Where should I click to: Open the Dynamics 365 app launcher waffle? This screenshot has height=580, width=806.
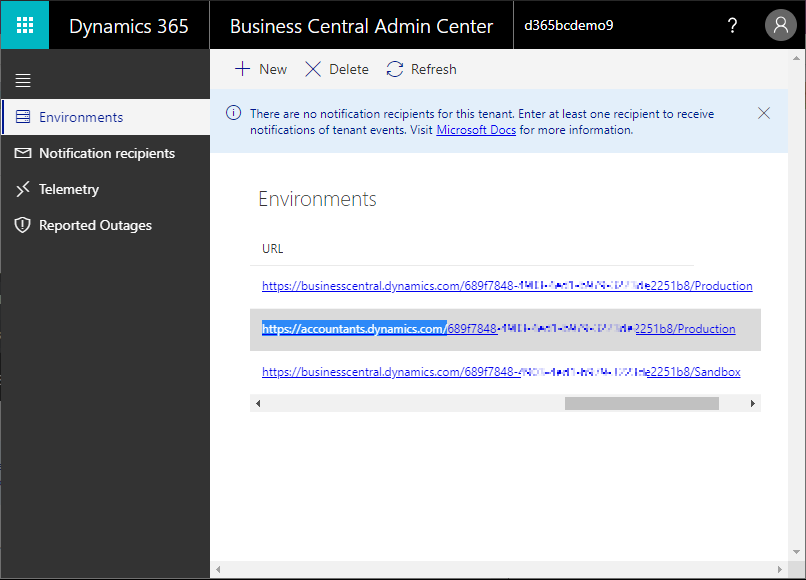(25, 25)
